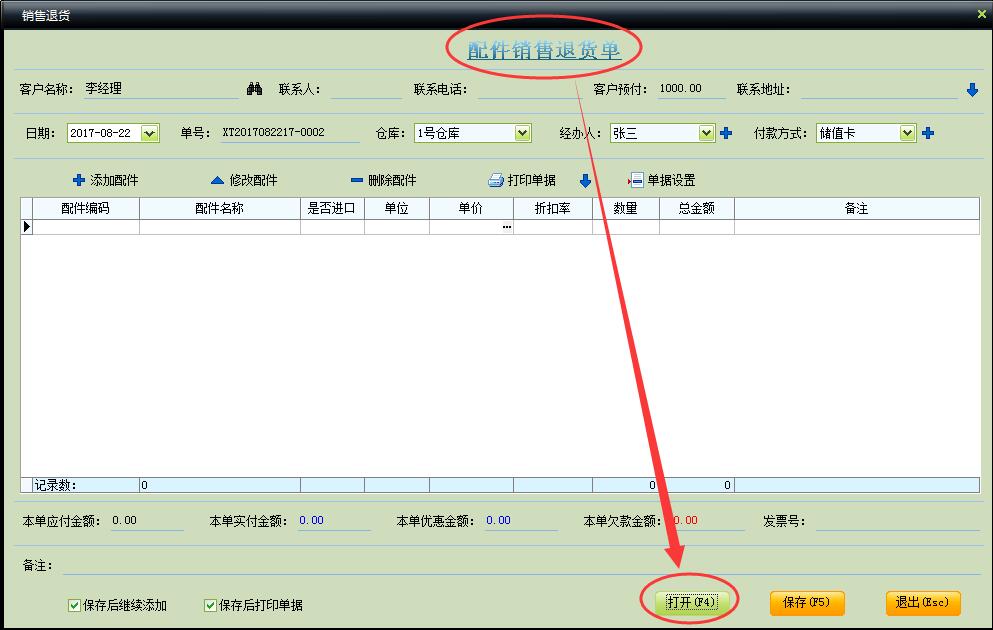Click the 是否进口 column header
The height and width of the screenshot is (630, 993).
tap(332, 208)
